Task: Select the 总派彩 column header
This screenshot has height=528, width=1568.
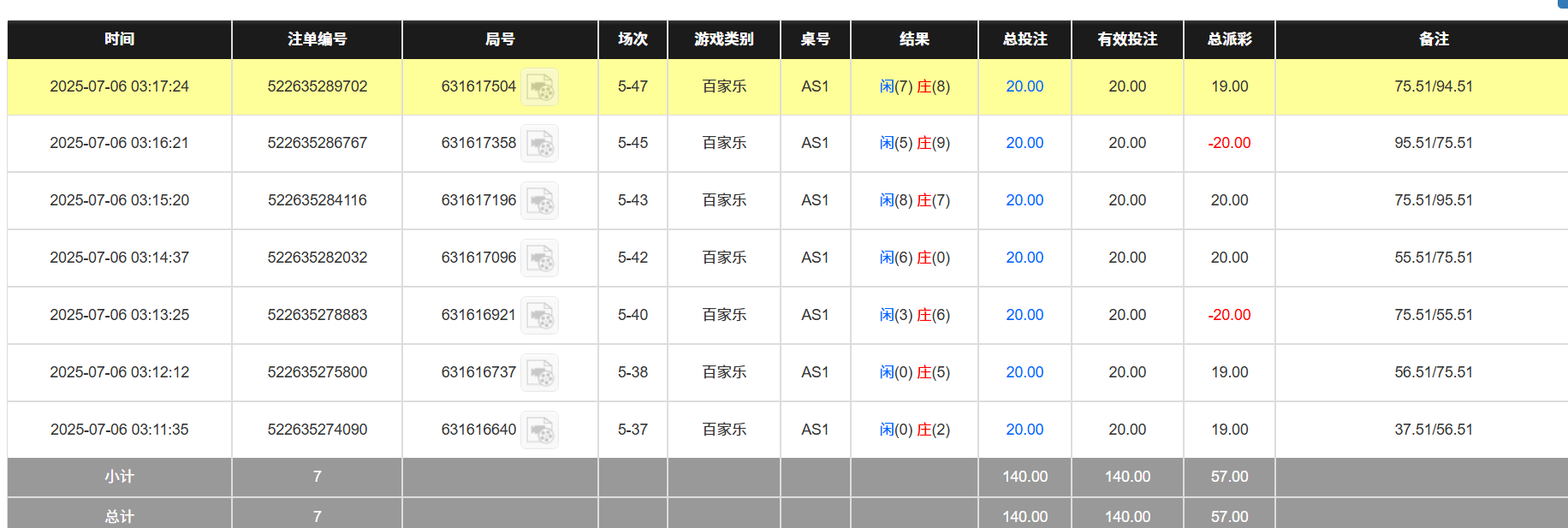Action: (x=1229, y=39)
